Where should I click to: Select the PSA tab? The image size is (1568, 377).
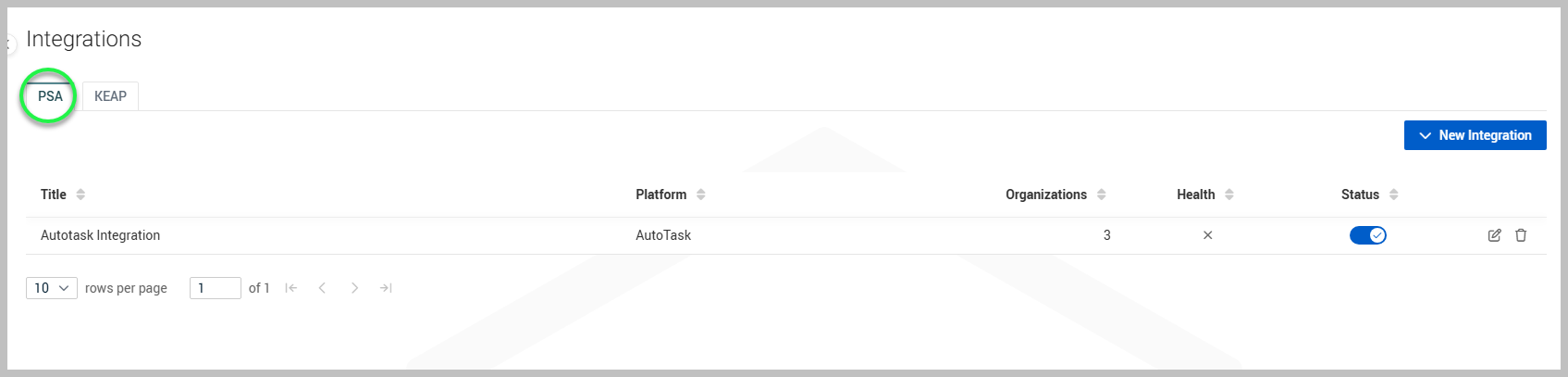[50, 96]
